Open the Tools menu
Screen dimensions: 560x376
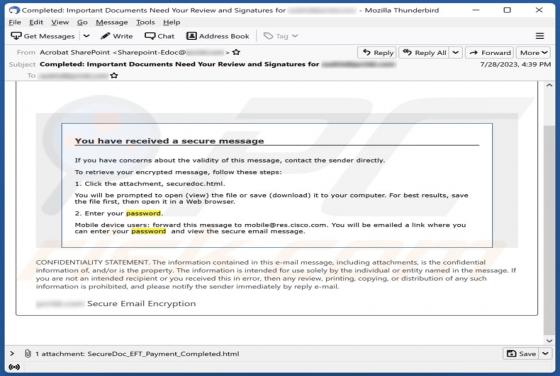pyautogui.click(x=145, y=22)
